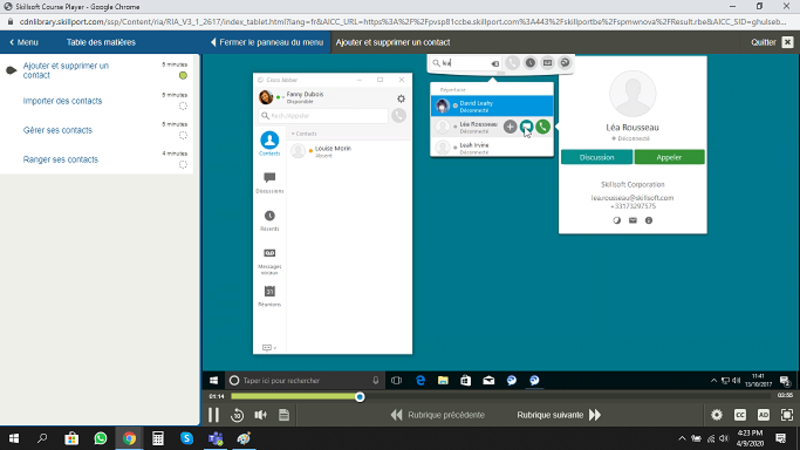Image resolution: width=800 pixels, height=450 pixels.
Task: Rewind the video by ten seconds
Action: 237,415
